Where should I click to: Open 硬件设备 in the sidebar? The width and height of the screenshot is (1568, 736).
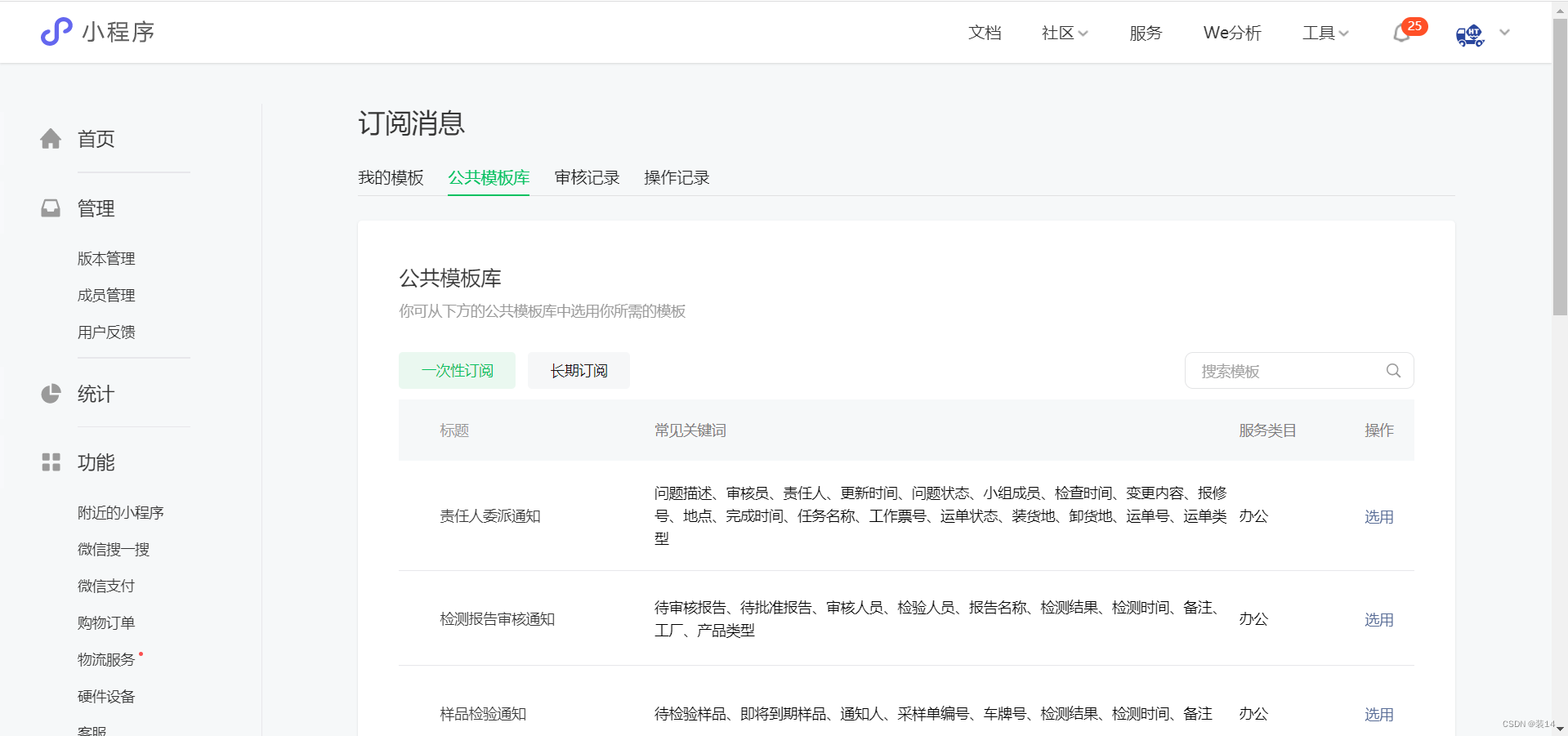tap(106, 696)
